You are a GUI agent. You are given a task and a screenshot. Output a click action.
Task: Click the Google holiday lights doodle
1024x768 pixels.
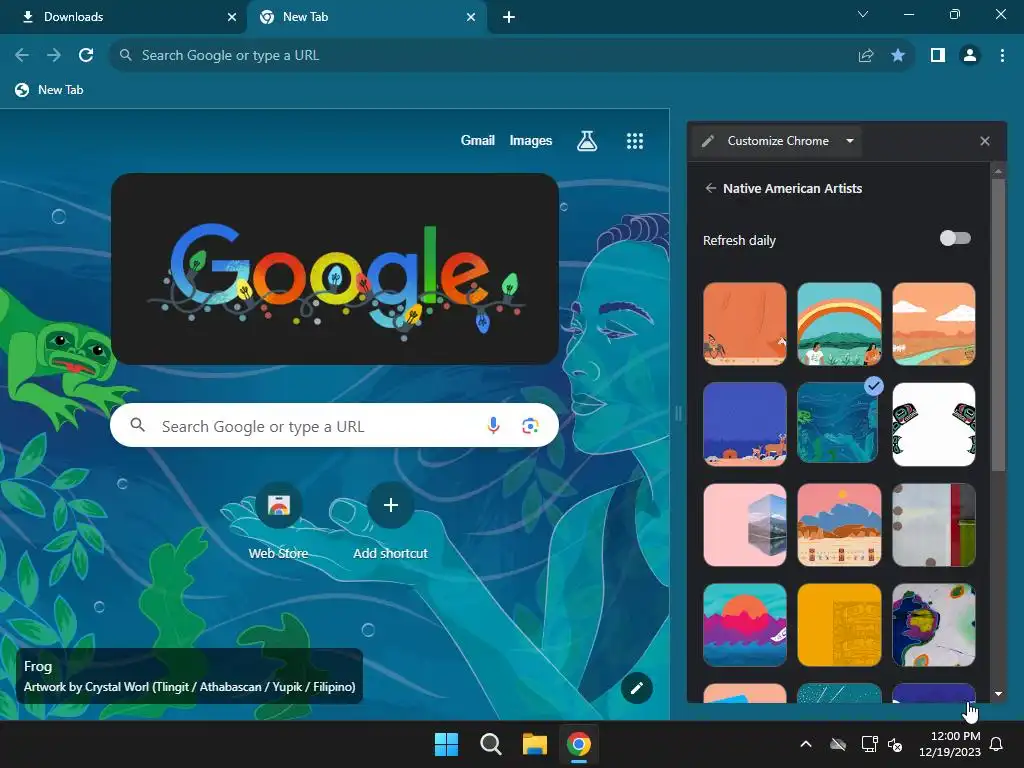click(335, 269)
